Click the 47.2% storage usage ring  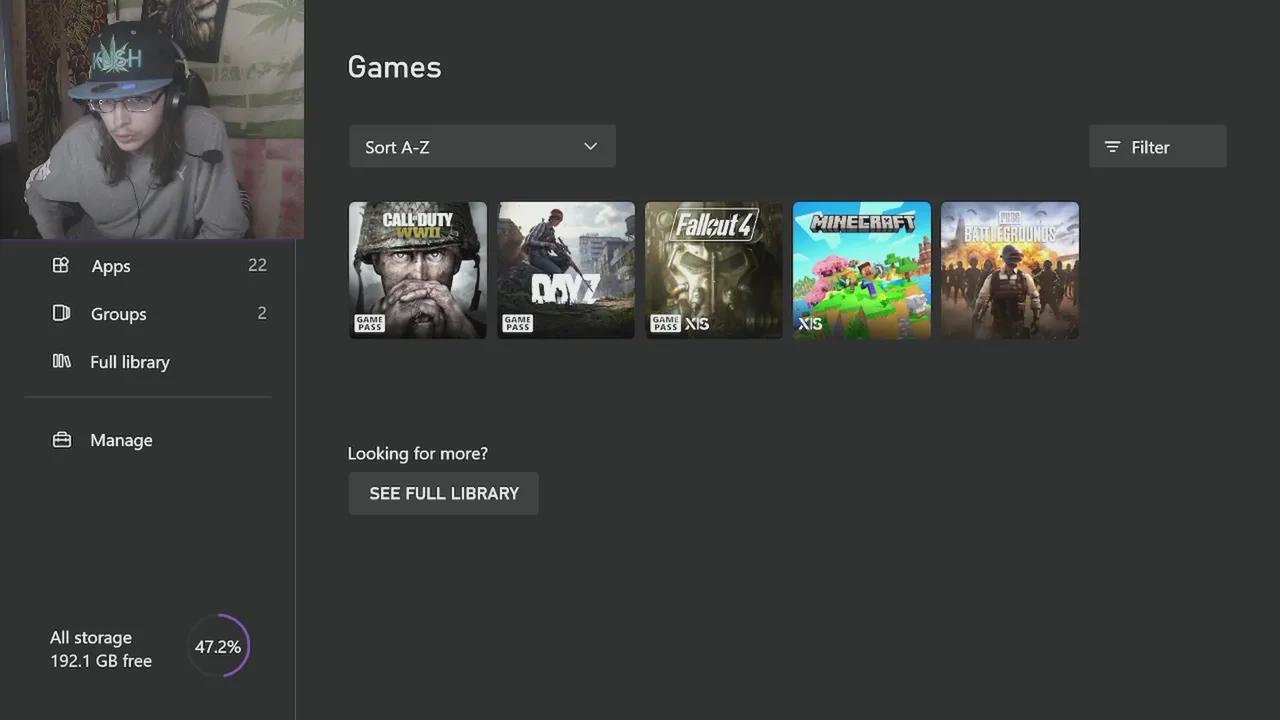(218, 647)
